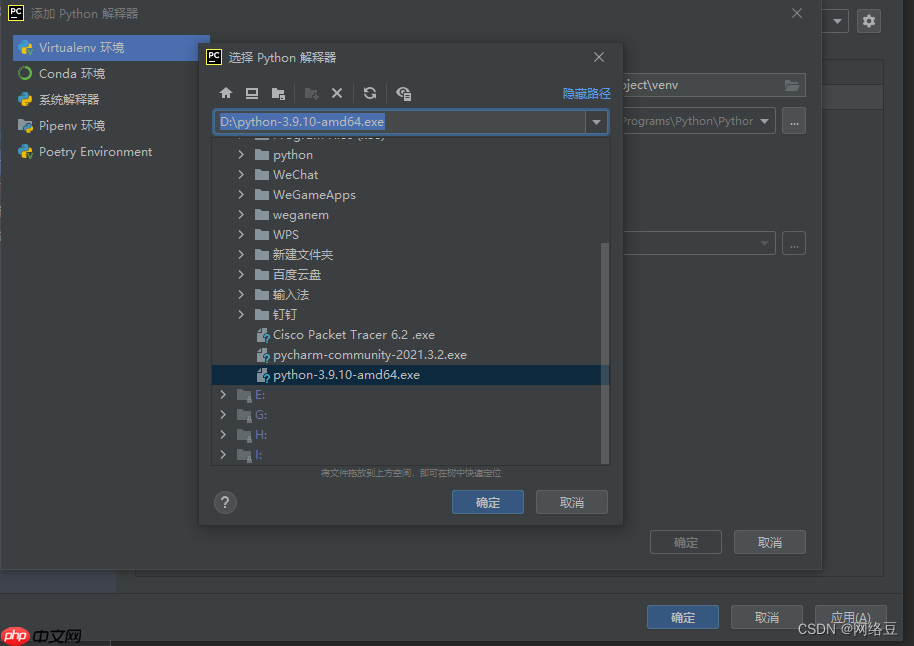Confirm file selection with 确定
The height and width of the screenshot is (646, 914).
tap(488, 503)
